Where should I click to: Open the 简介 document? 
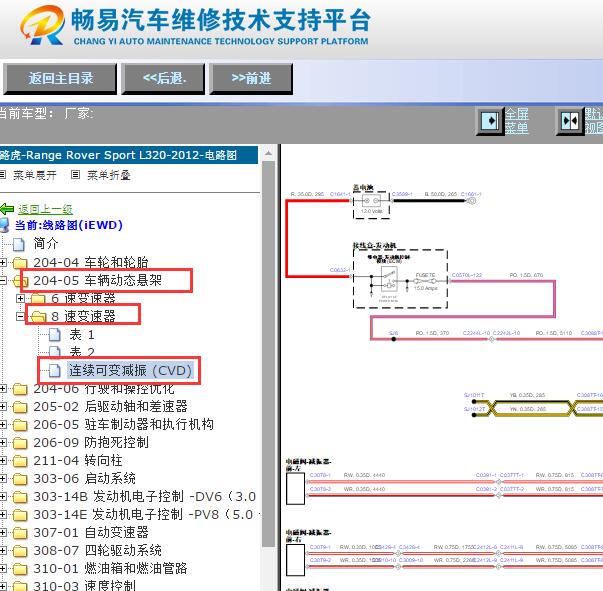(46, 243)
